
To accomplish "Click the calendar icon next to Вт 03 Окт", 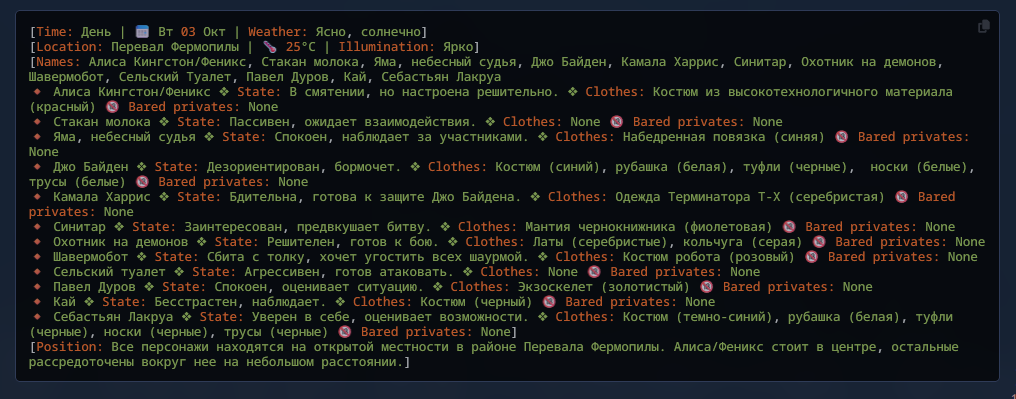I will (143, 32).
